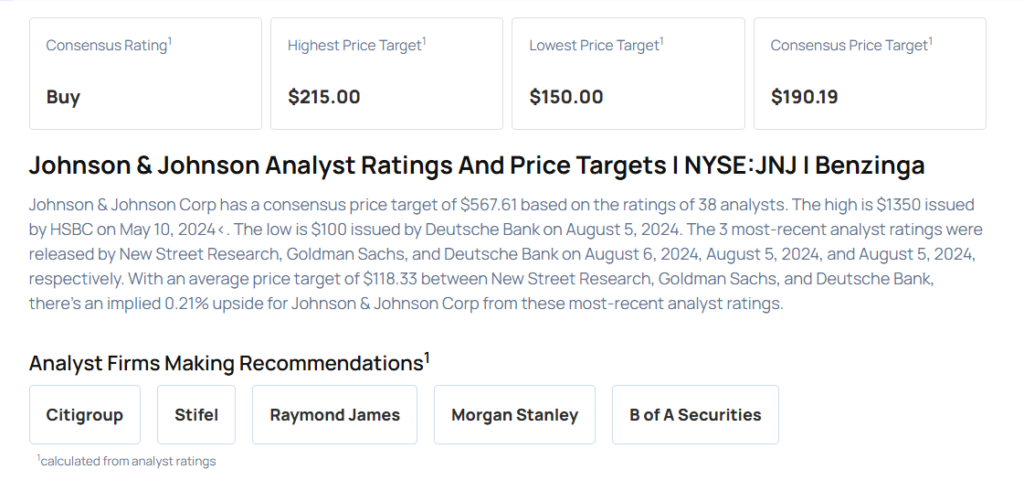Select the Buy rating value
The width and height of the screenshot is (1024, 491).
[63, 97]
